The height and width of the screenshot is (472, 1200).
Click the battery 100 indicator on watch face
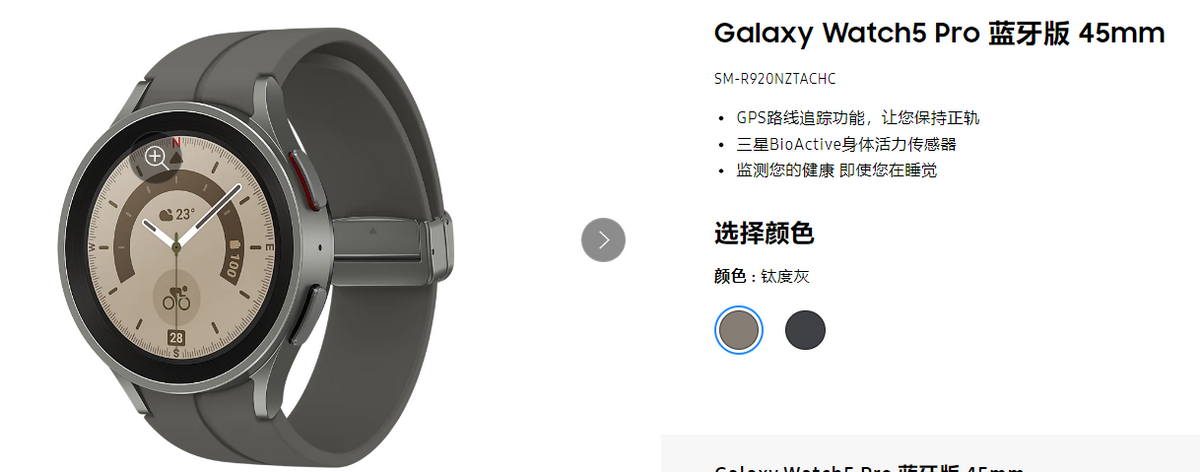click(x=233, y=260)
